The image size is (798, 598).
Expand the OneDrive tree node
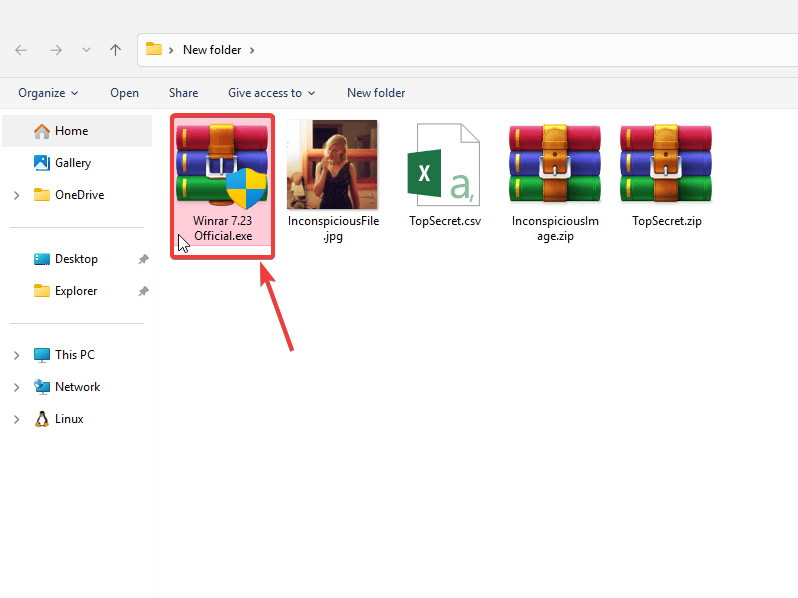(16, 195)
